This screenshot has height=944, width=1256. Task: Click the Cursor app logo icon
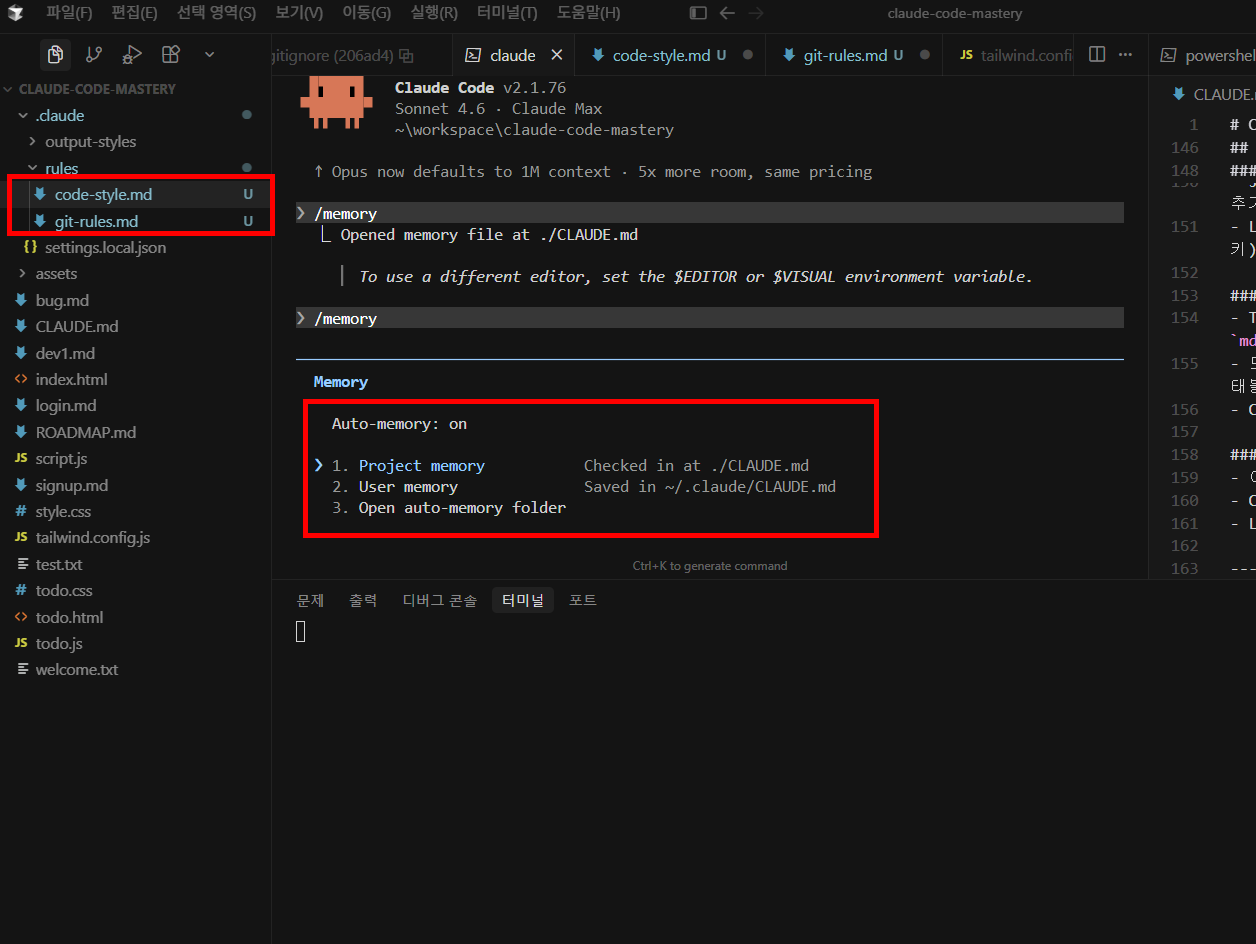15,13
